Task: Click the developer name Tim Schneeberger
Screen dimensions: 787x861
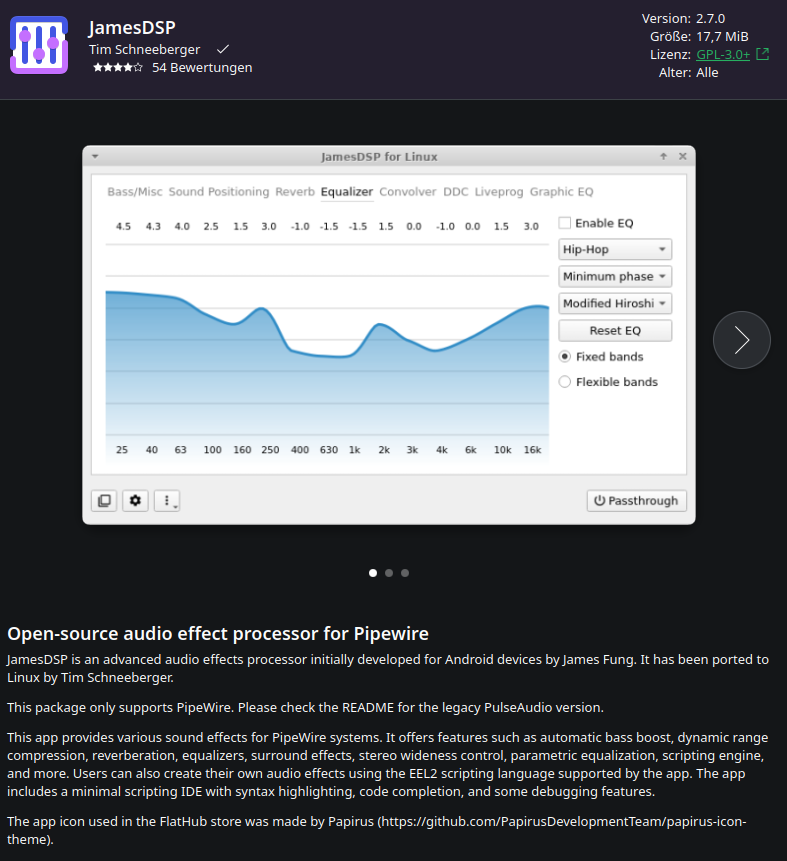Action: pos(144,49)
